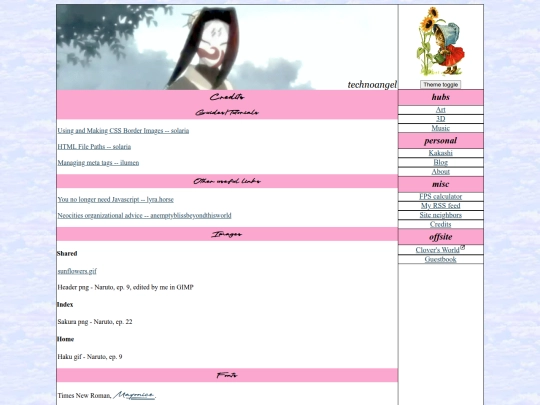View the Site neighbors page
This screenshot has height=405, width=540.
click(x=440, y=215)
